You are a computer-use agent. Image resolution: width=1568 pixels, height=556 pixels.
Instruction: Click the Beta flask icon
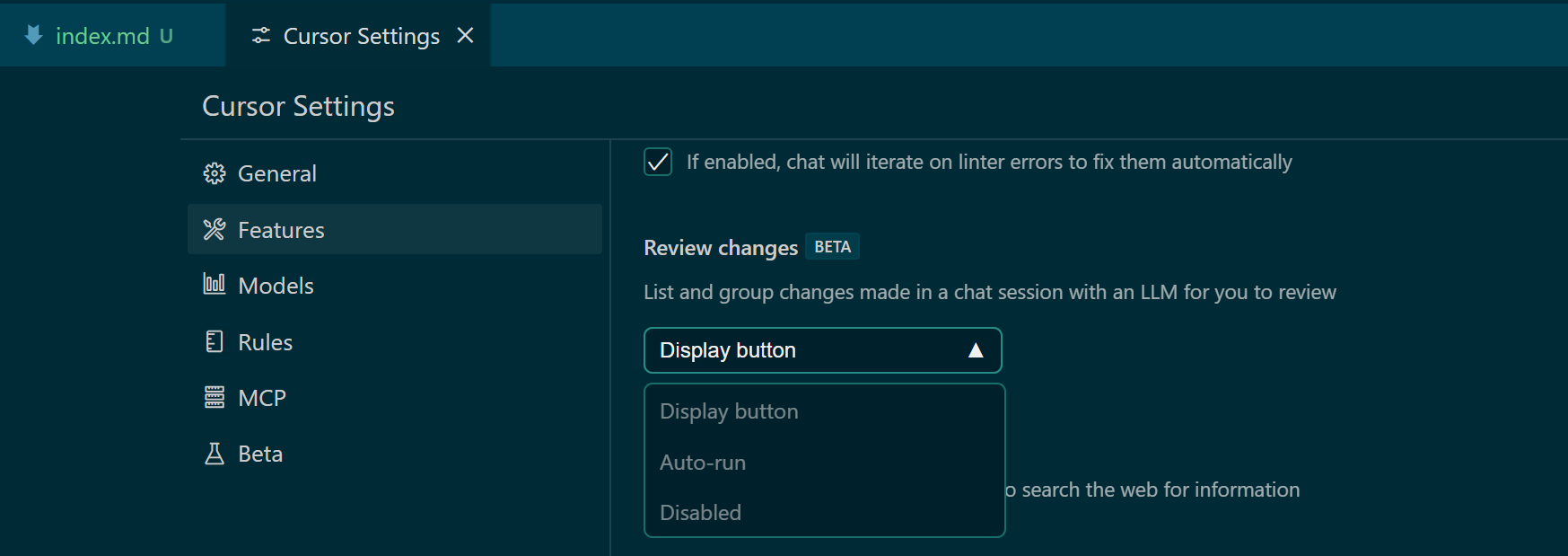[x=215, y=454]
